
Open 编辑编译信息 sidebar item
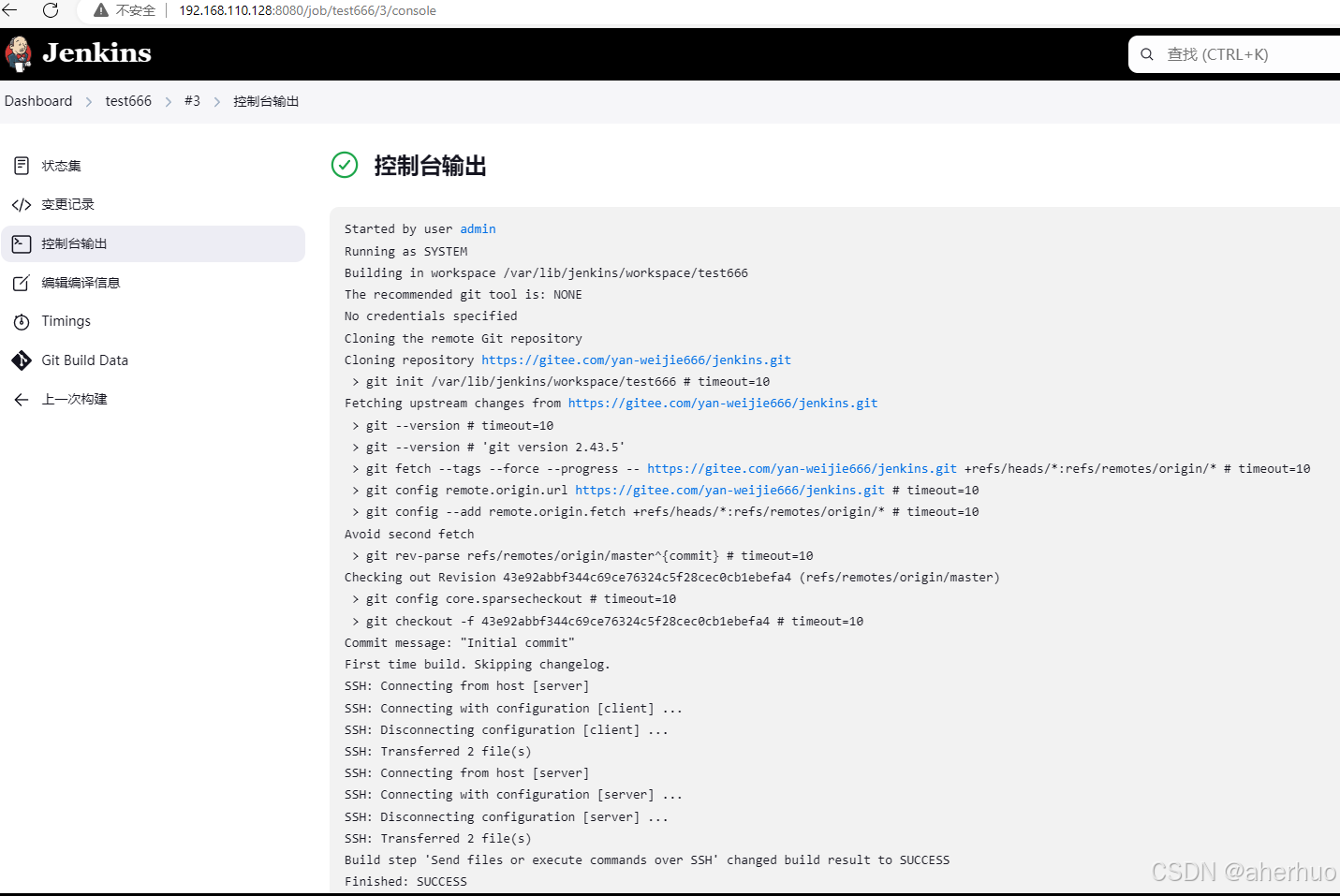click(x=154, y=283)
